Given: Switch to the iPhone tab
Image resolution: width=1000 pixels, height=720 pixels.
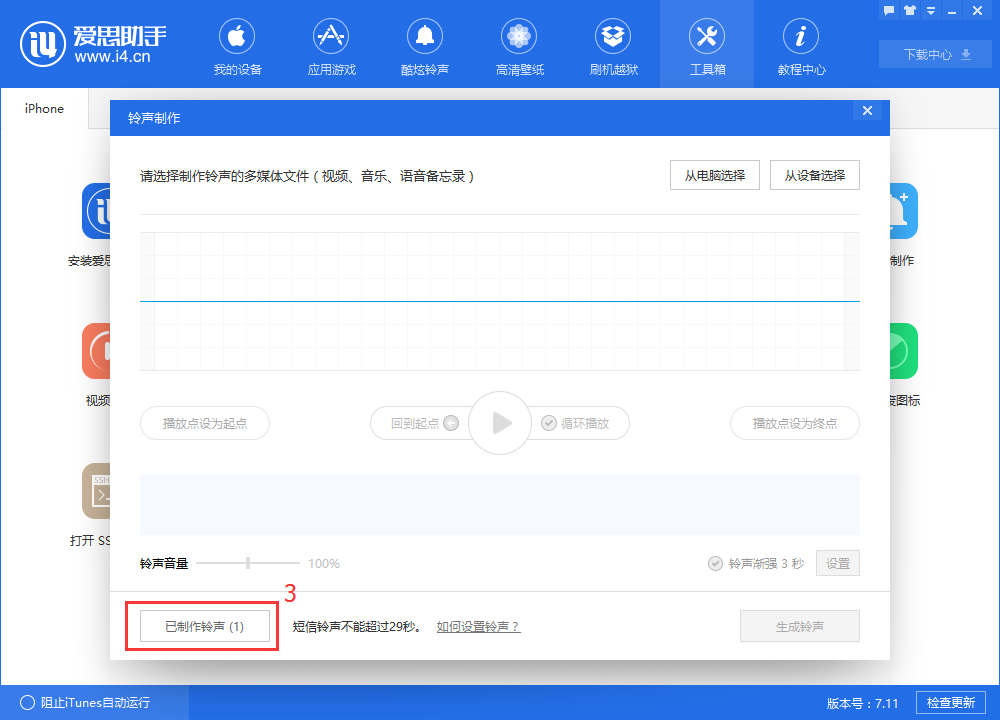Looking at the screenshot, I should 43,108.
